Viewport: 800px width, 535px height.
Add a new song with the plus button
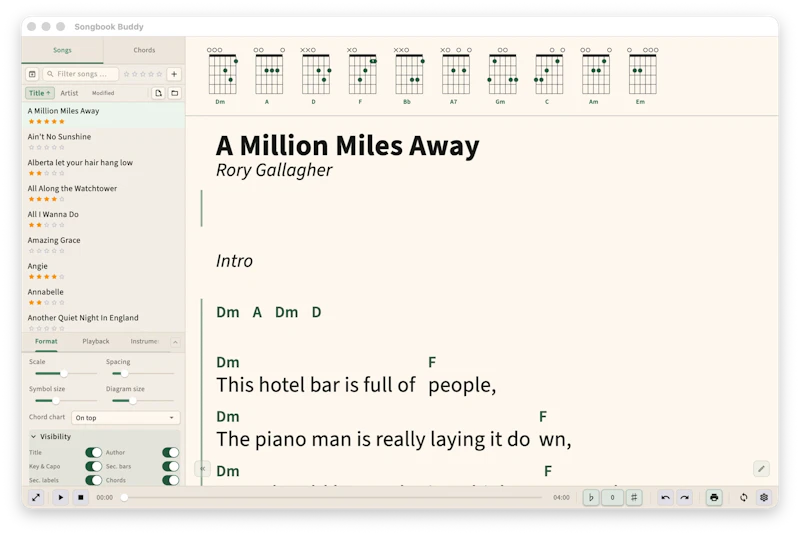[174, 74]
